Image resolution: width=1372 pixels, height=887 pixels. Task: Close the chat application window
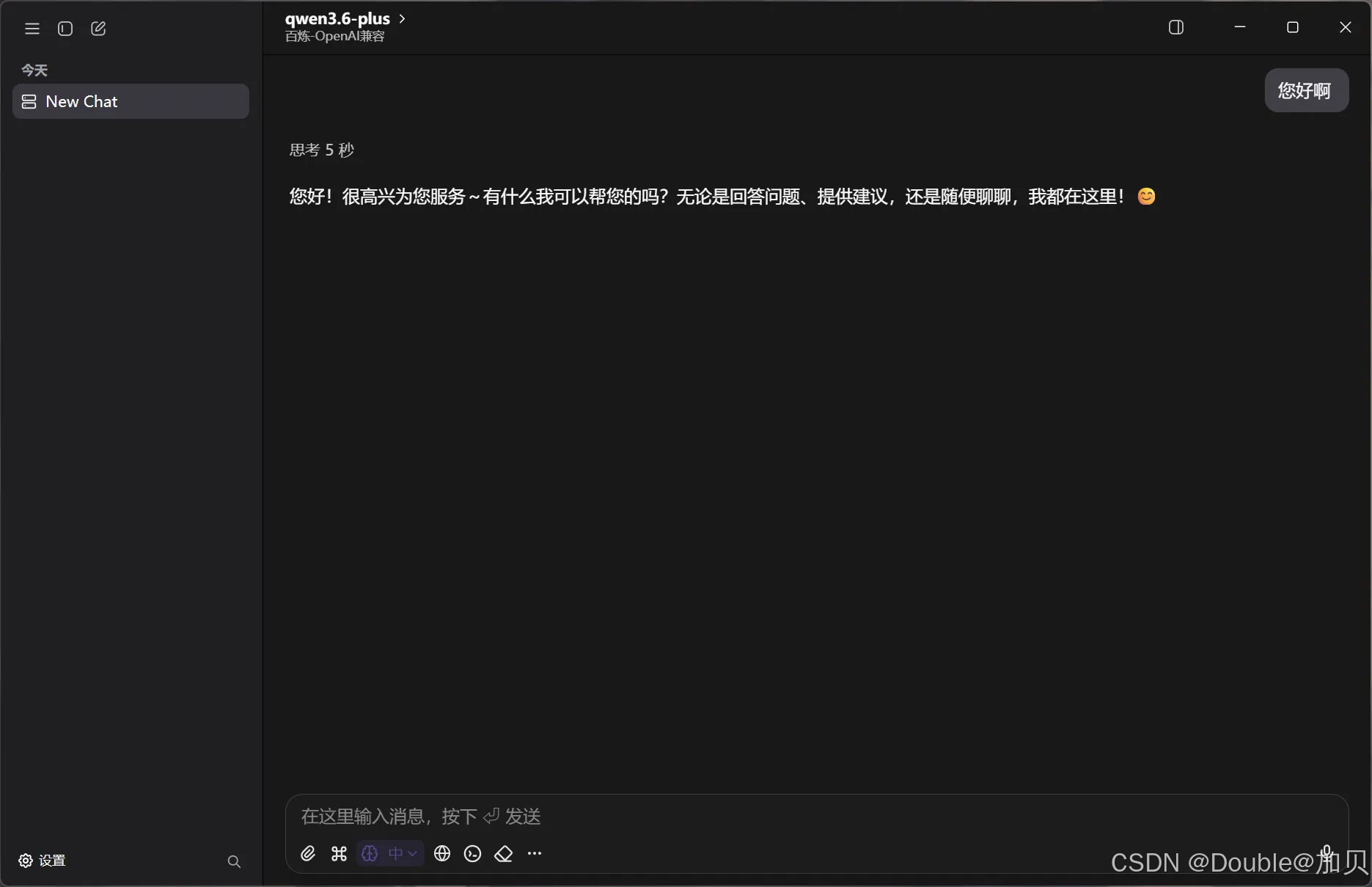point(1346,27)
